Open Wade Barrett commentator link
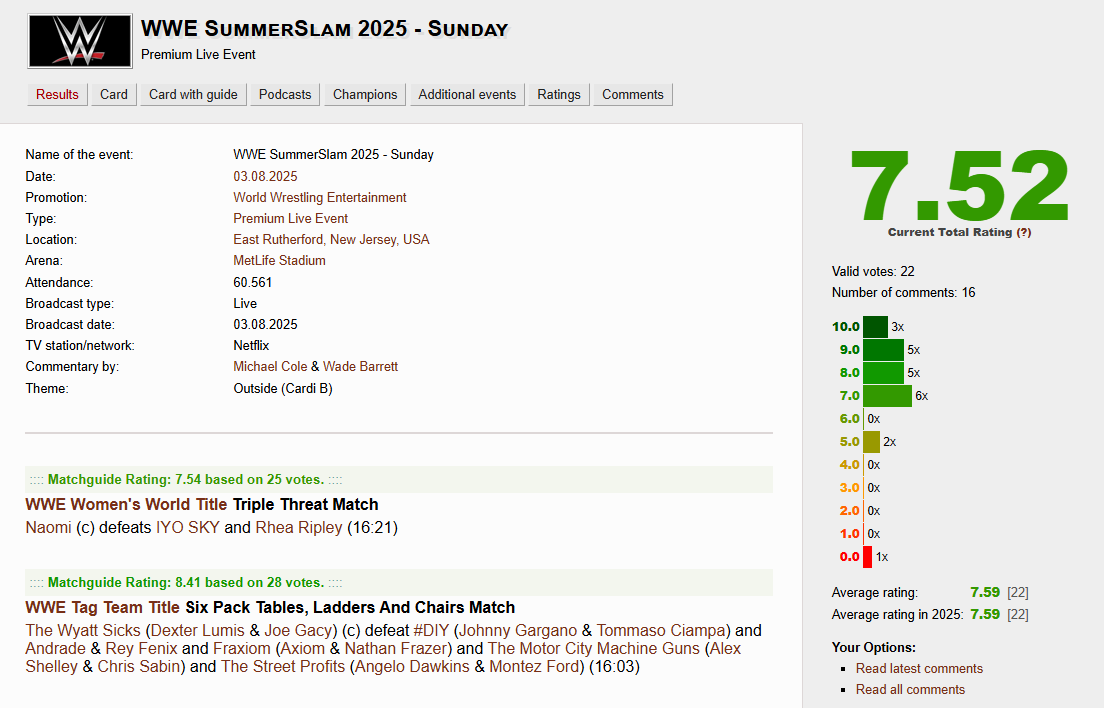Viewport: 1104px width, 708px height. pyautogui.click(x=360, y=366)
